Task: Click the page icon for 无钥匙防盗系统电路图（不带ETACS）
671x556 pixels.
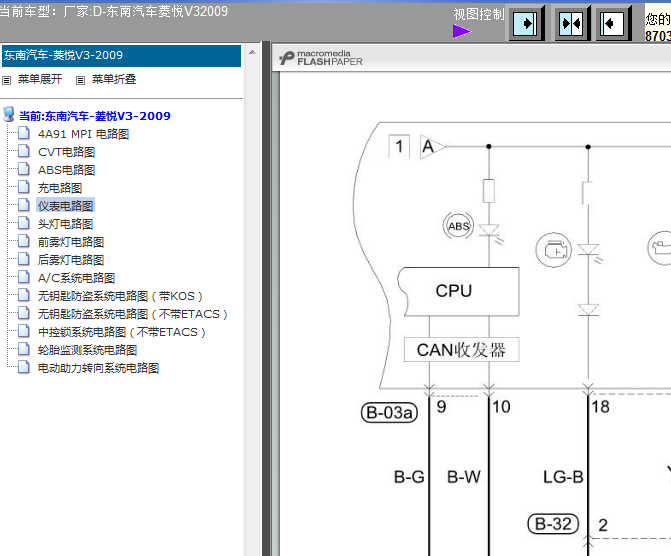Action: (24, 313)
